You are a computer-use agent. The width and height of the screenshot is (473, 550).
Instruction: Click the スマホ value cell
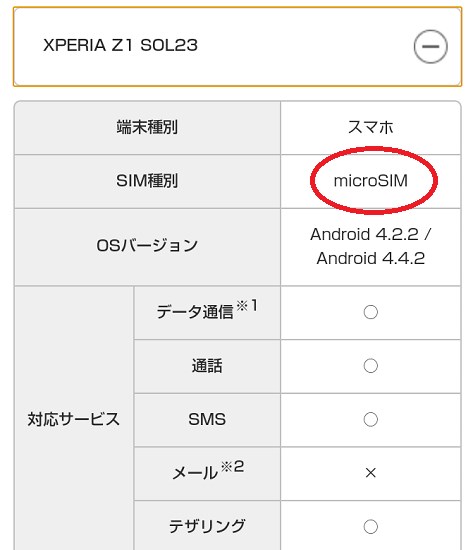coord(371,128)
